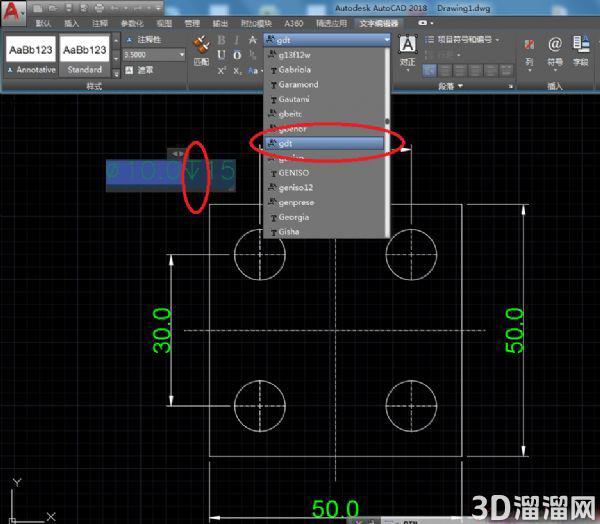Choose GENISO font in the list

click(324, 173)
